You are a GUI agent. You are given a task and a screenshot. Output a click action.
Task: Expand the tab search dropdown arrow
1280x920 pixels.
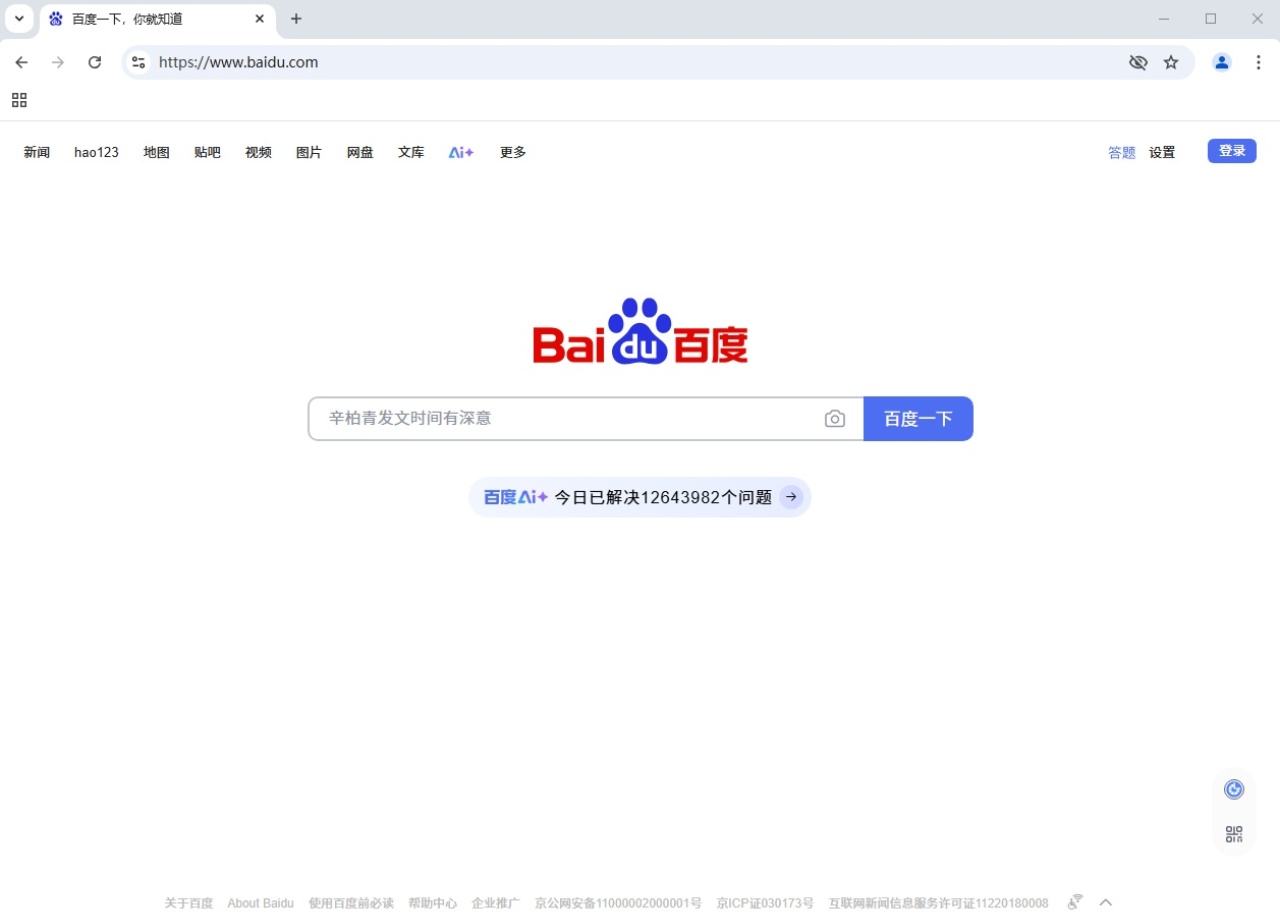click(19, 19)
